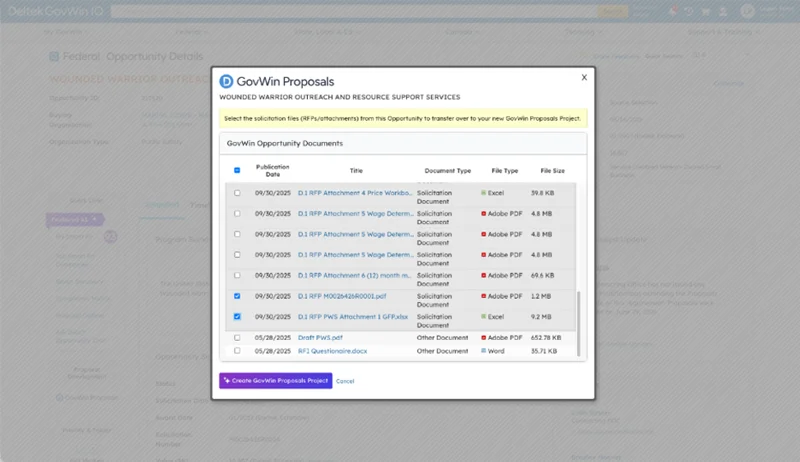Click Excel icon in PWS Attachment 1 GFP.xlsx row
The image size is (800, 462).
483,317
